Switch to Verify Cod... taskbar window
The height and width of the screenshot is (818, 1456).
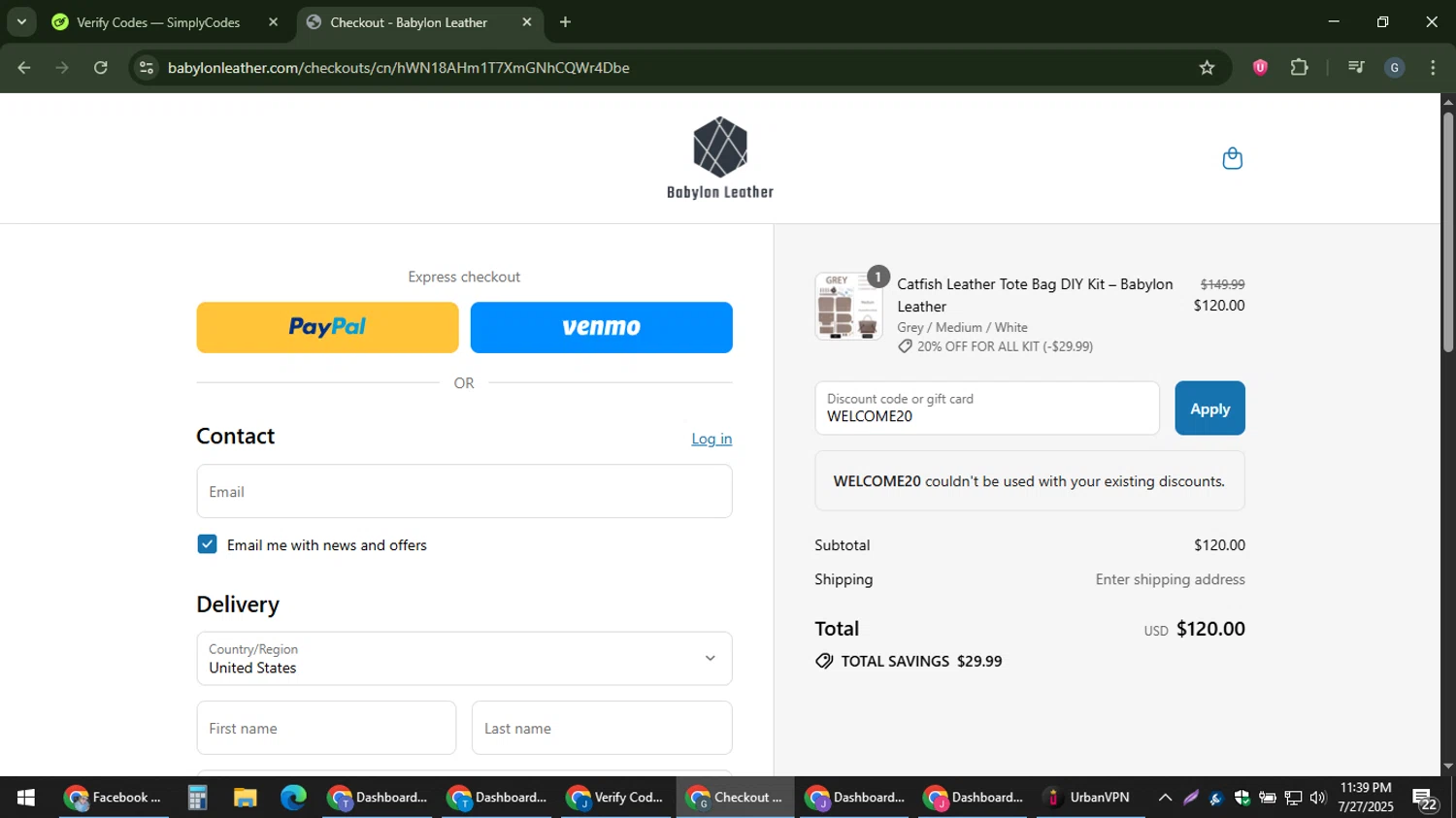click(616, 798)
